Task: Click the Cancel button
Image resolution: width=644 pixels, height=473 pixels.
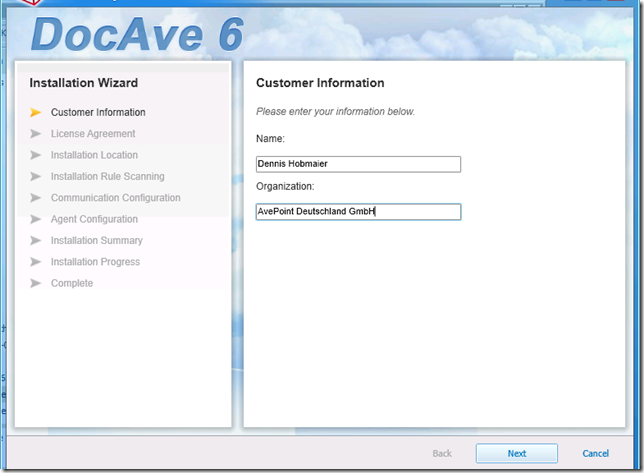Action: [596, 453]
